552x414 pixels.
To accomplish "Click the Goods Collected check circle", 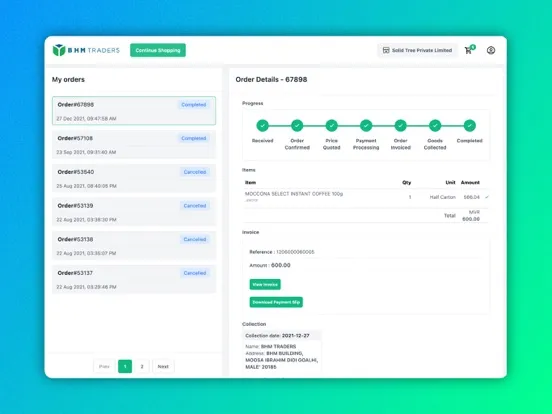I will coord(435,125).
